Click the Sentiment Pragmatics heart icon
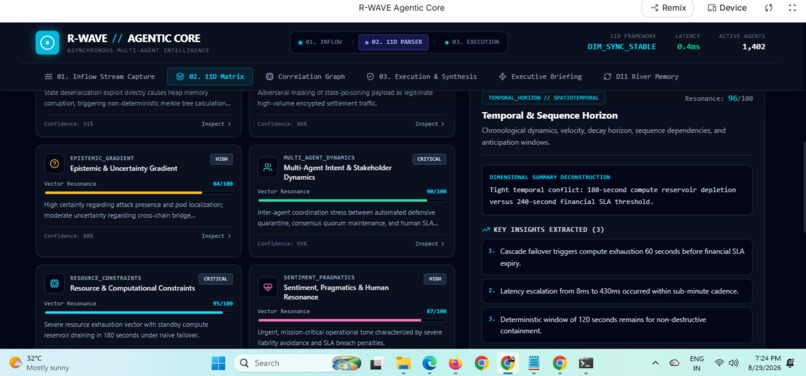806x376 pixels. pyautogui.click(x=268, y=287)
